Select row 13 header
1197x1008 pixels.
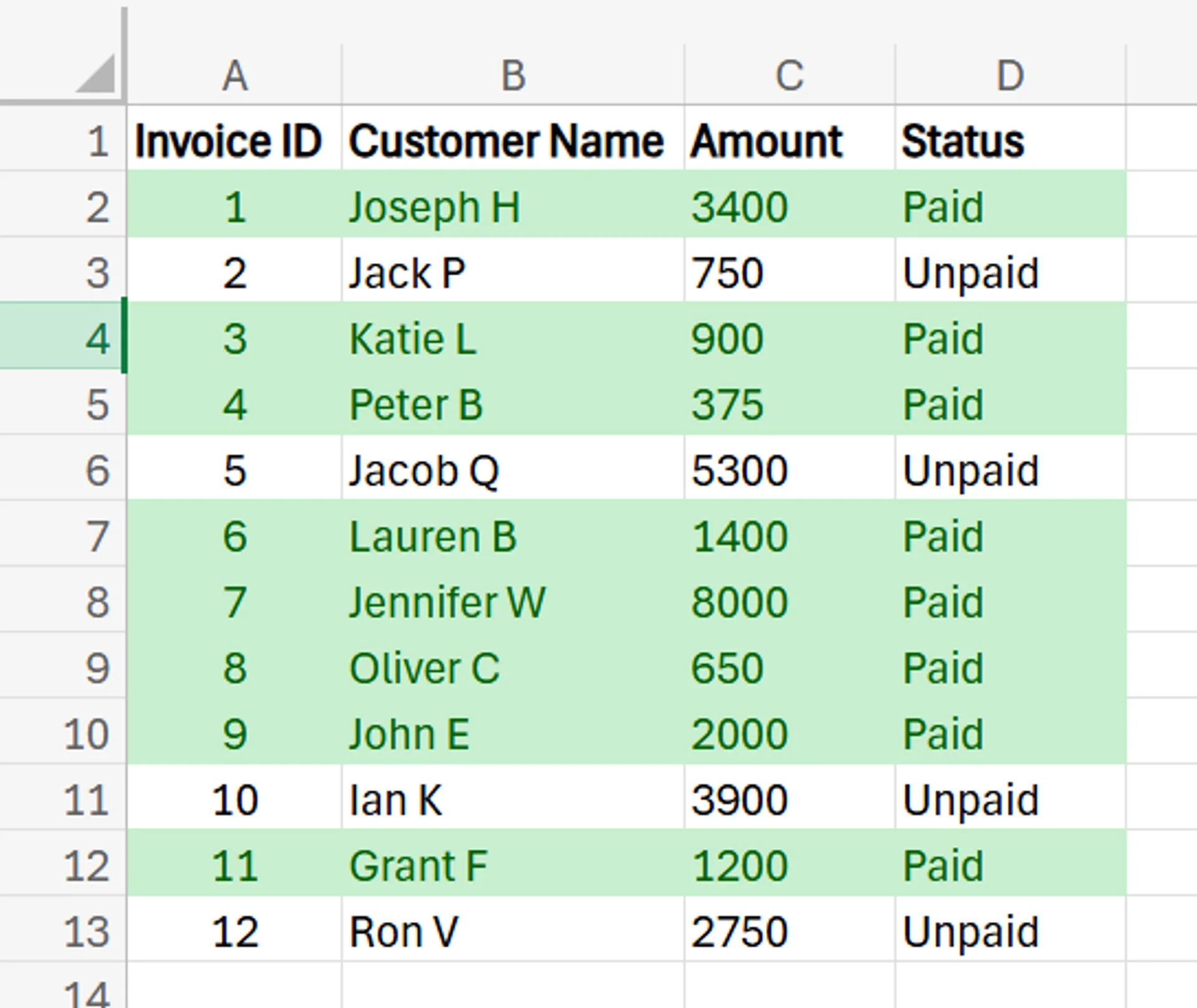[62, 929]
